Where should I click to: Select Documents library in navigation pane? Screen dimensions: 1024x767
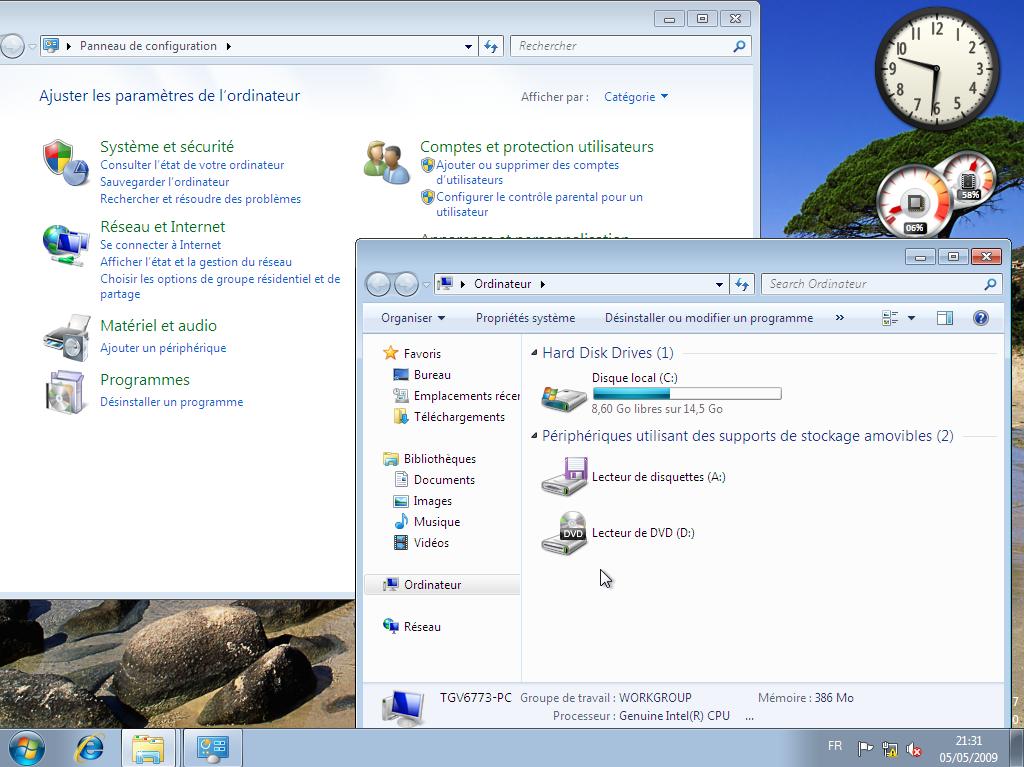point(444,480)
